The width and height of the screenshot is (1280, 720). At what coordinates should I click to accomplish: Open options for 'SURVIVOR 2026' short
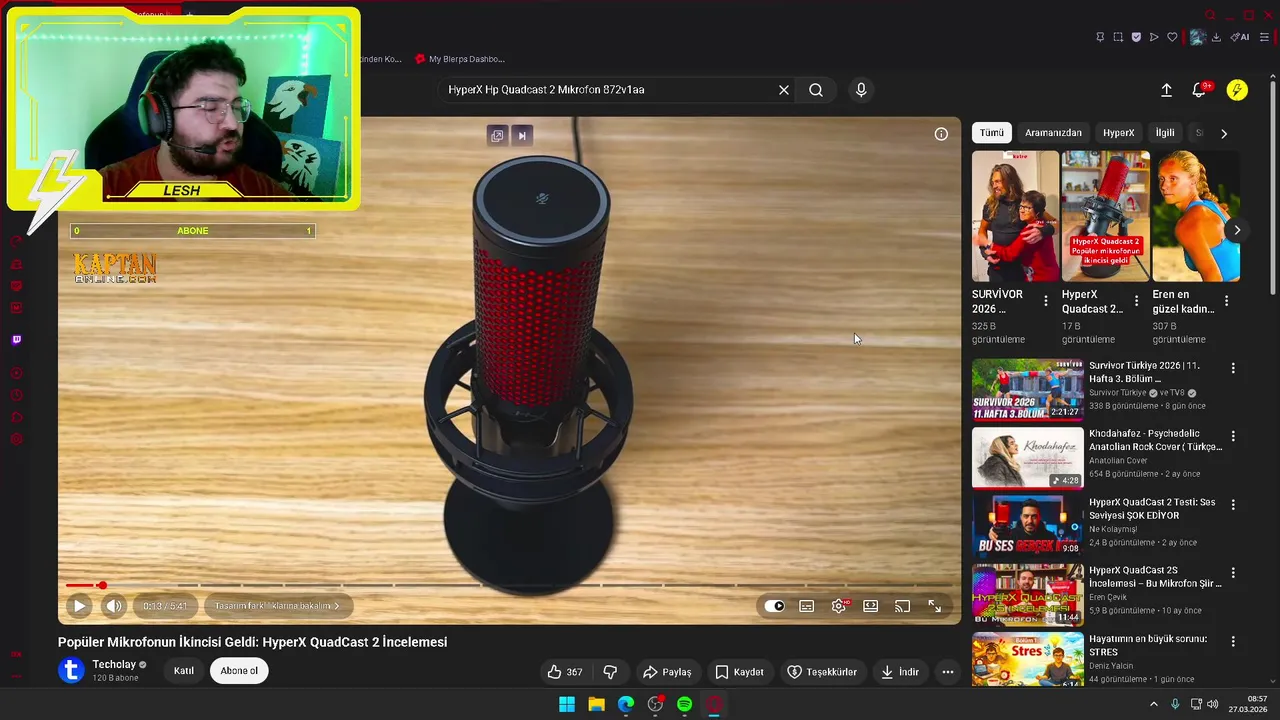[x=1046, y=301]
